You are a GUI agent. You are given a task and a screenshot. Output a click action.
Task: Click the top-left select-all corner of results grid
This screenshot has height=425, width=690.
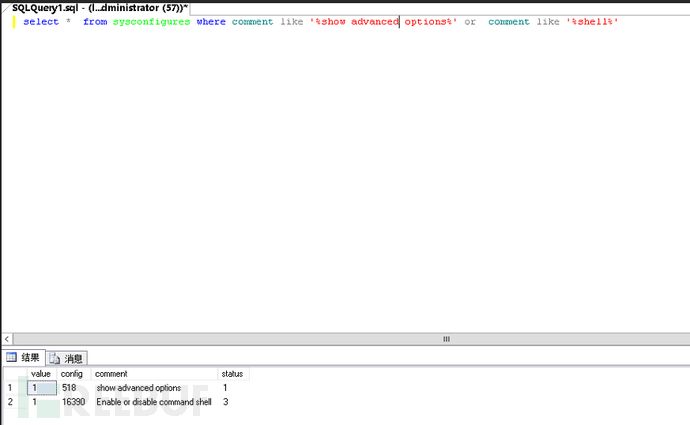coord(15,374)
